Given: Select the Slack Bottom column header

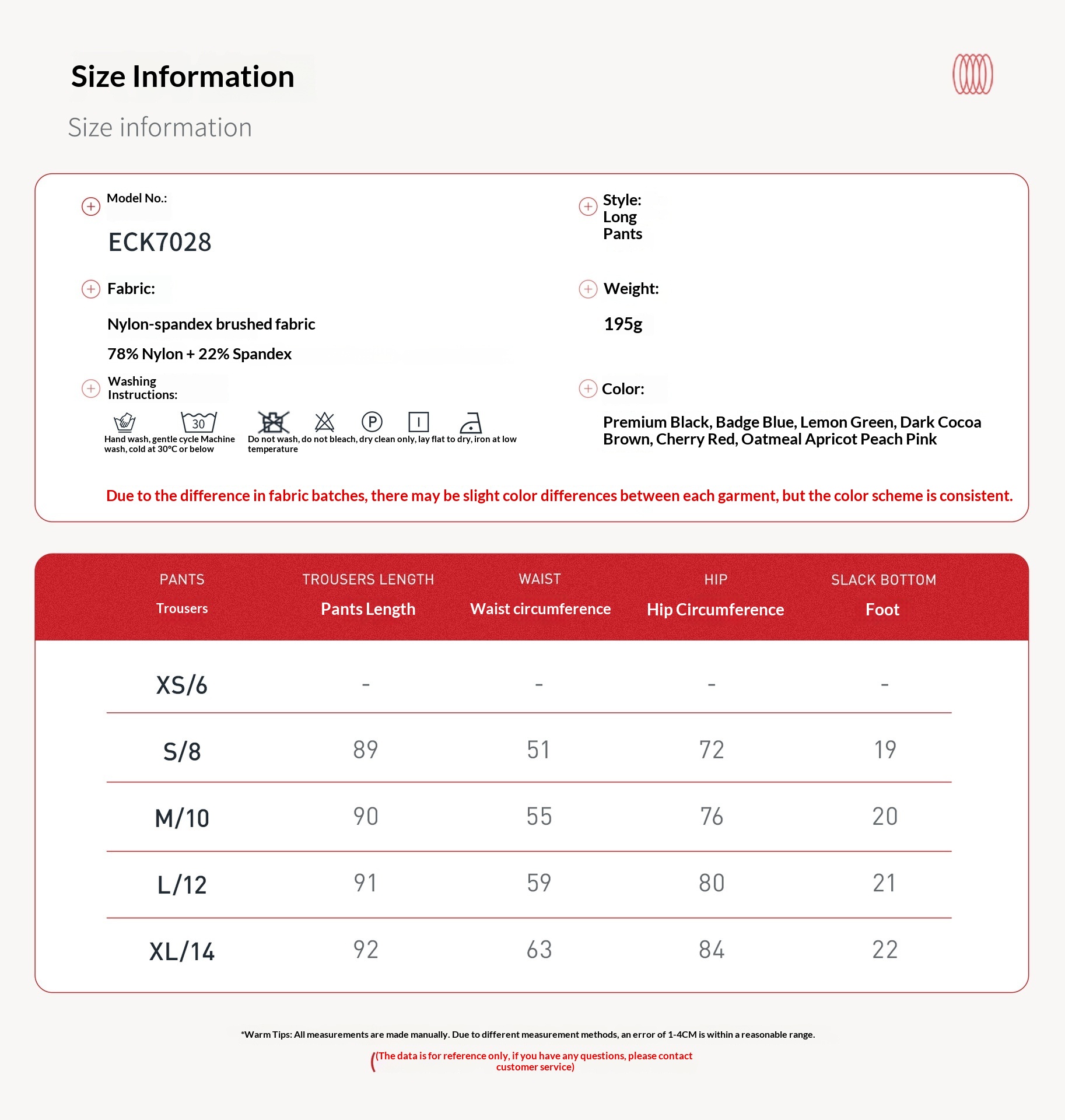Looking at the screenshot, I should (883, 580).
